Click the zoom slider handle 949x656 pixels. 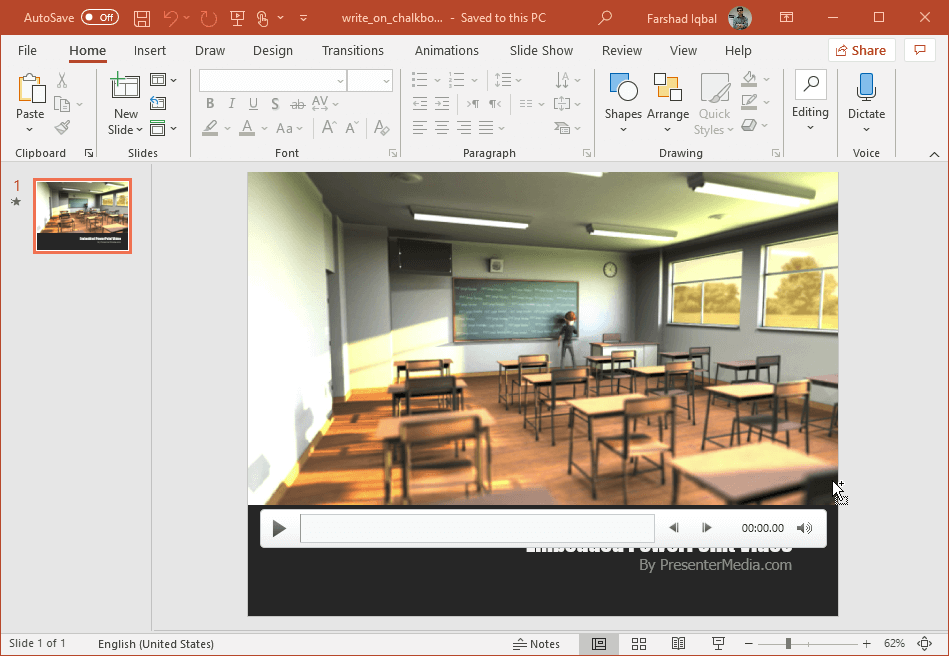point(788,644)
